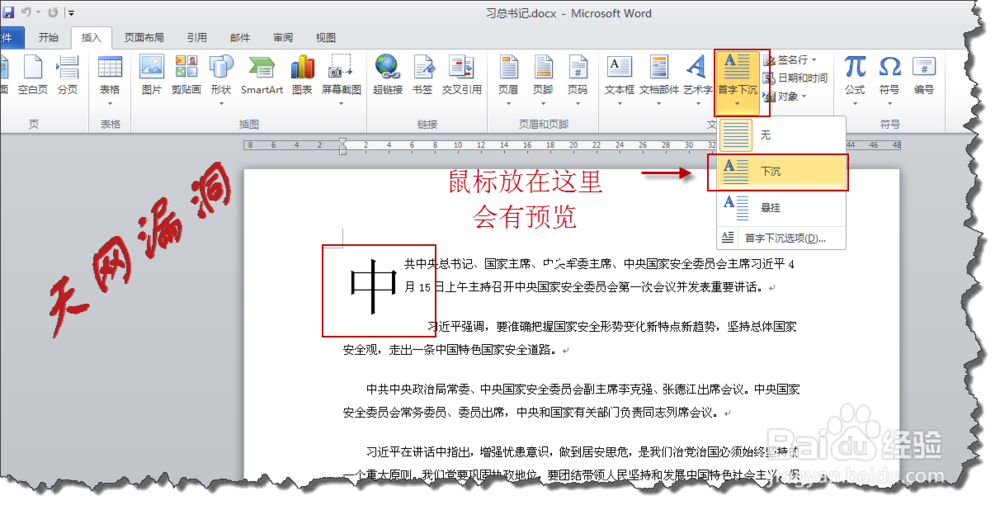Open Customize Quick Access Toolbar dropdown
This screenshot has width=1000, height=510.
click(x=71, y=13)
